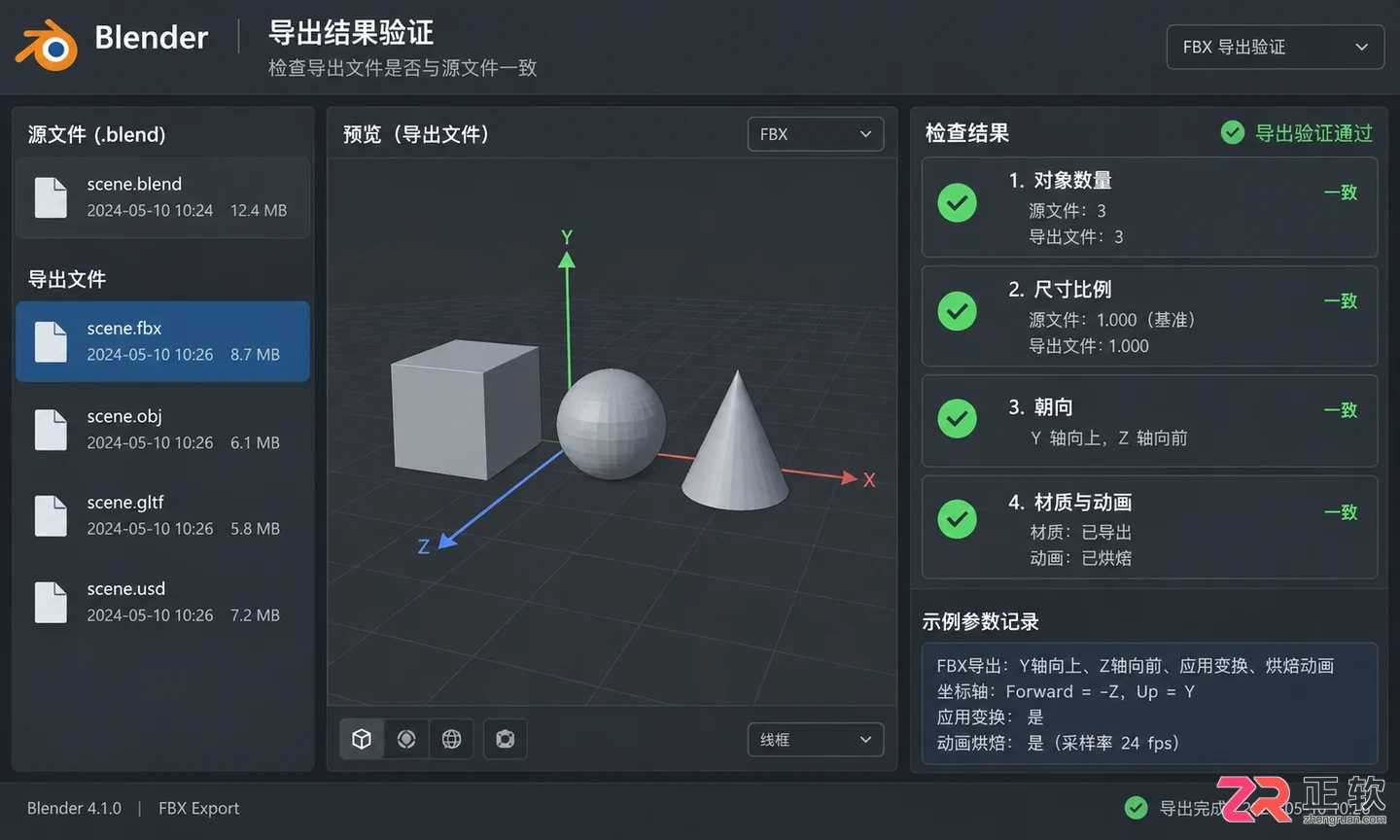Click the Blender logo icon
This screenshot has width=1400, height=840.
click(47, 45)
